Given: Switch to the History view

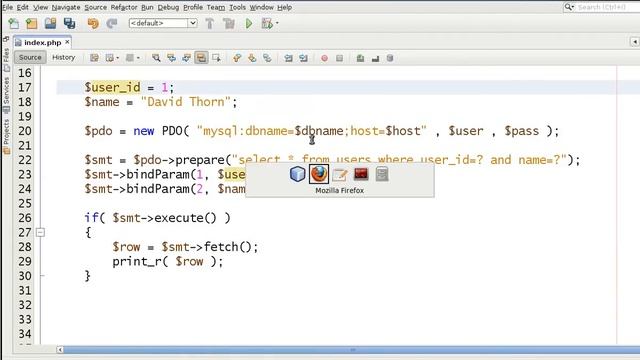Looking at the screenshot, I should (x=64, y=58).
